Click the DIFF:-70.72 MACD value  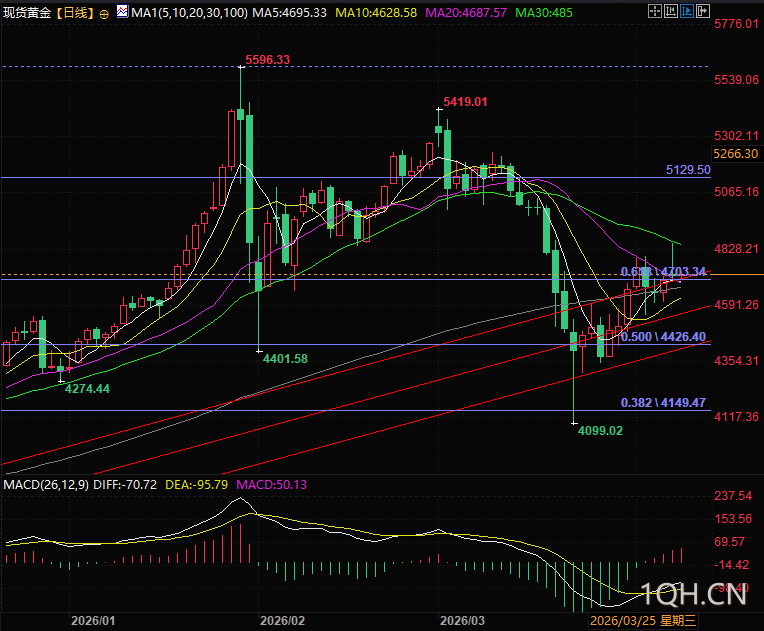click(125, 484)
